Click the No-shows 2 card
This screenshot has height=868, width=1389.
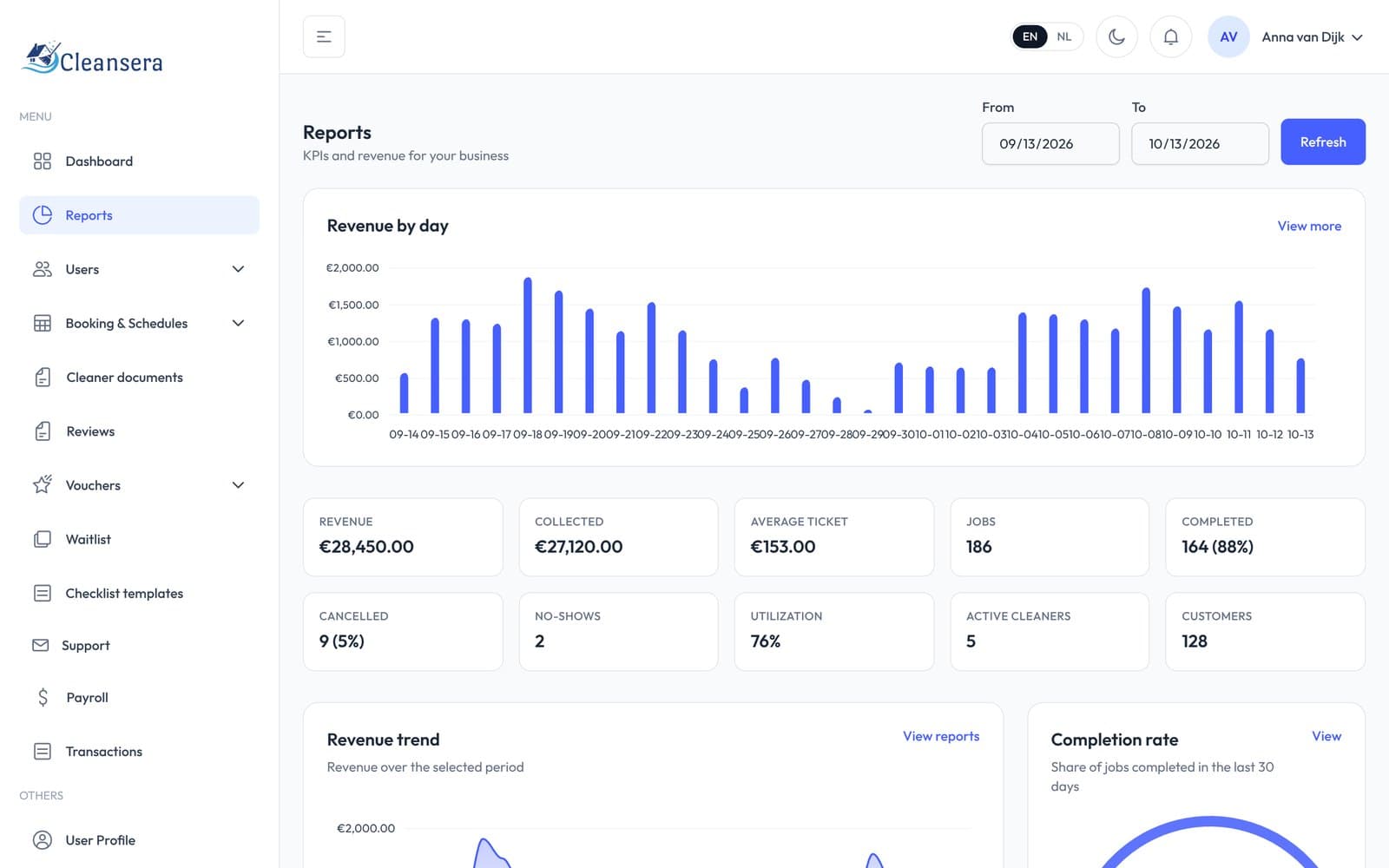tap(618, 631)
